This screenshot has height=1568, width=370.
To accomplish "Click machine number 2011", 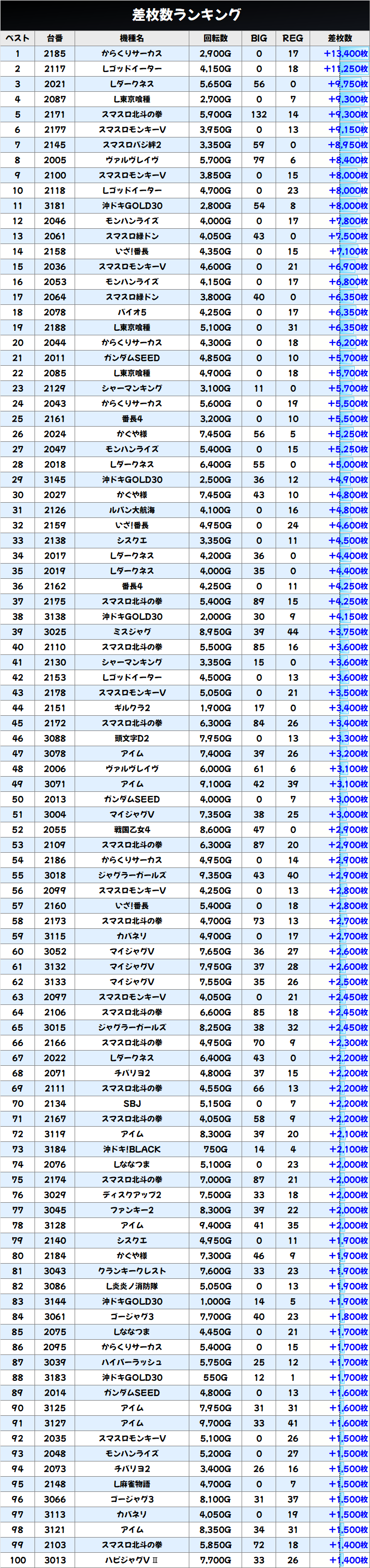I will pyautogui.click(x=55, y=358).
